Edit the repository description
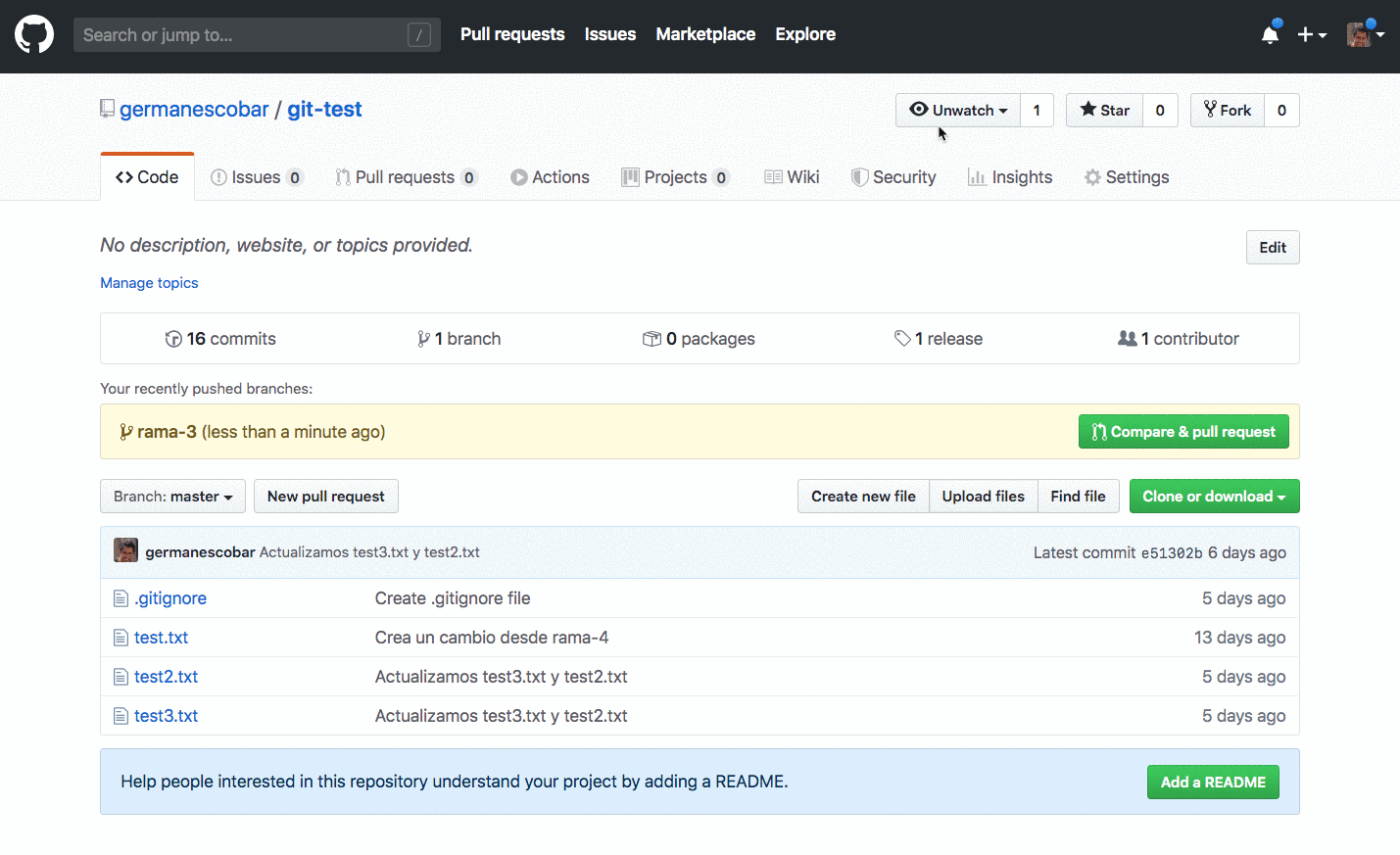Image resolution: width=1400 pixels, height=855 pixels. [1273, 248]
